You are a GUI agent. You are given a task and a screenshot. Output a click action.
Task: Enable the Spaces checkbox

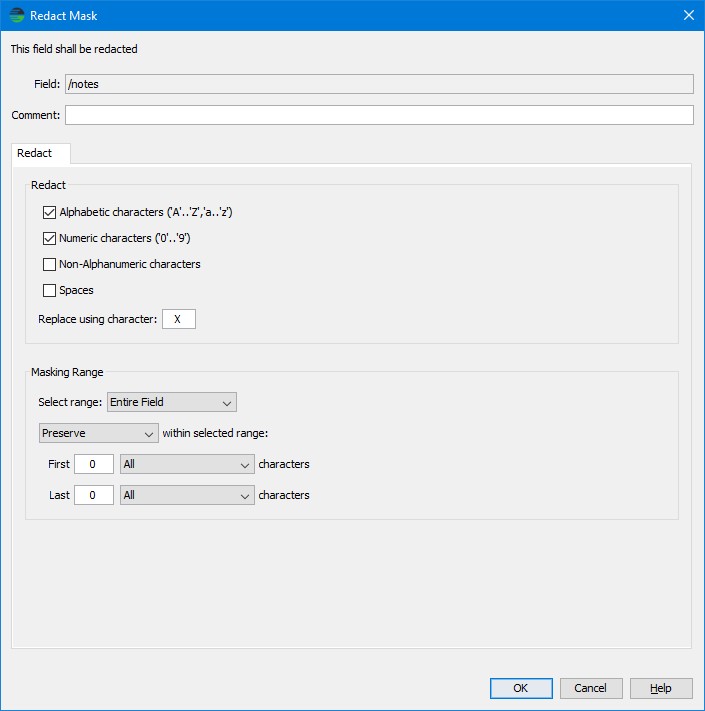(x=49, y=290)
